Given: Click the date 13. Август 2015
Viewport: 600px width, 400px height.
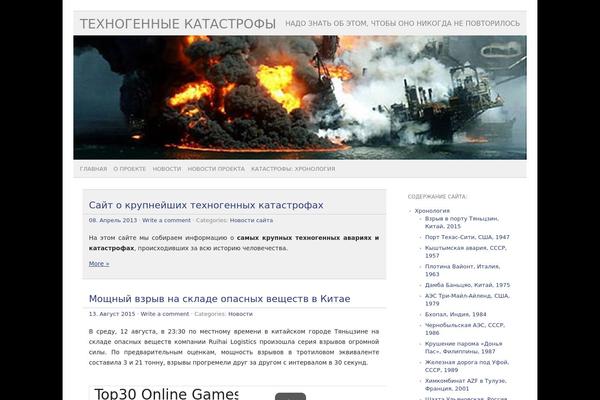Looking at the screenshot, I should pyautogui.click(x=112, y=314).
